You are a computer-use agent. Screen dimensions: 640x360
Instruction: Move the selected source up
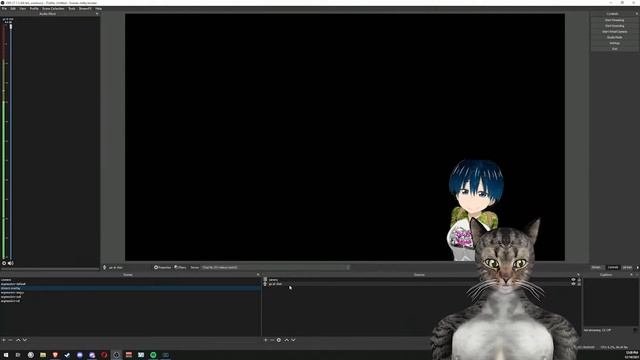click(287, 340)
